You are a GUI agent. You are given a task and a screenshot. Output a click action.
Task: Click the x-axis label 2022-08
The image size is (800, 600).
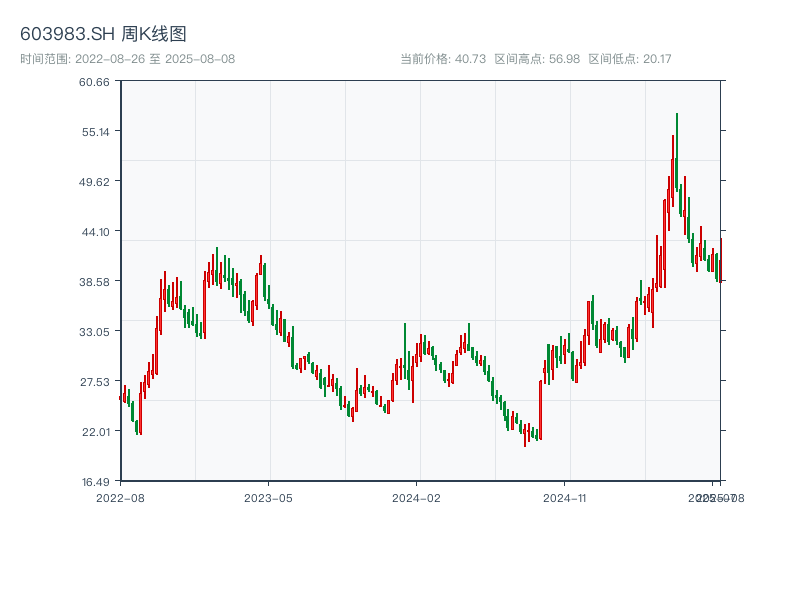pos(120,498)
